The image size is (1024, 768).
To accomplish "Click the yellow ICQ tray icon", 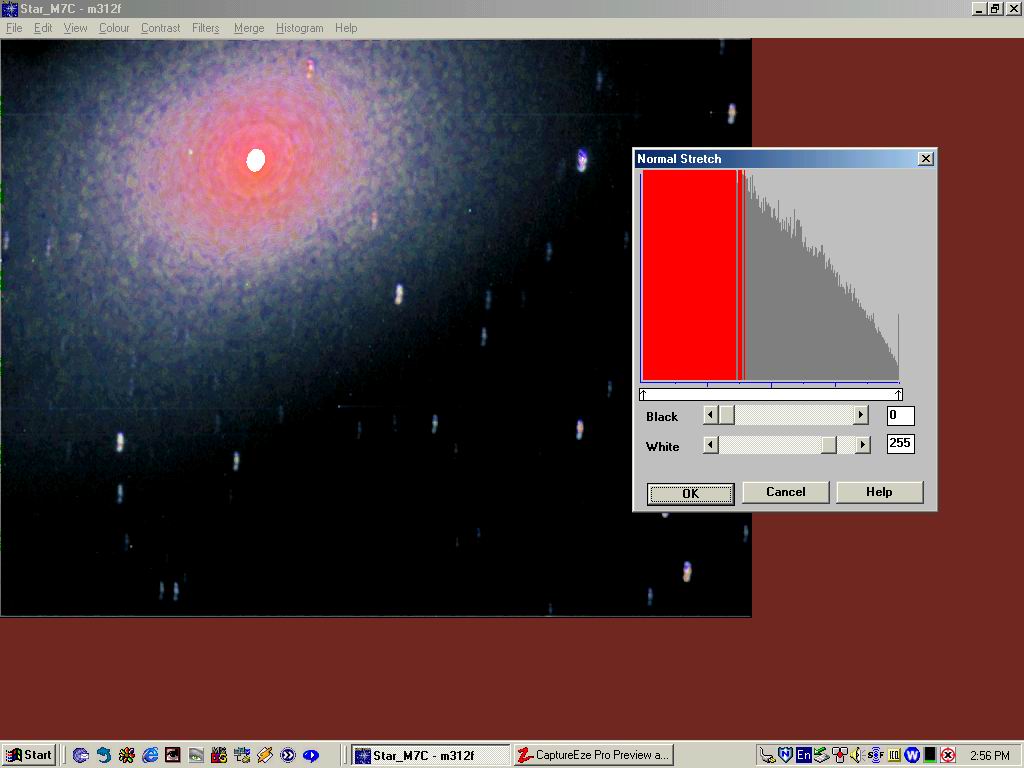I will click(894, 756).
